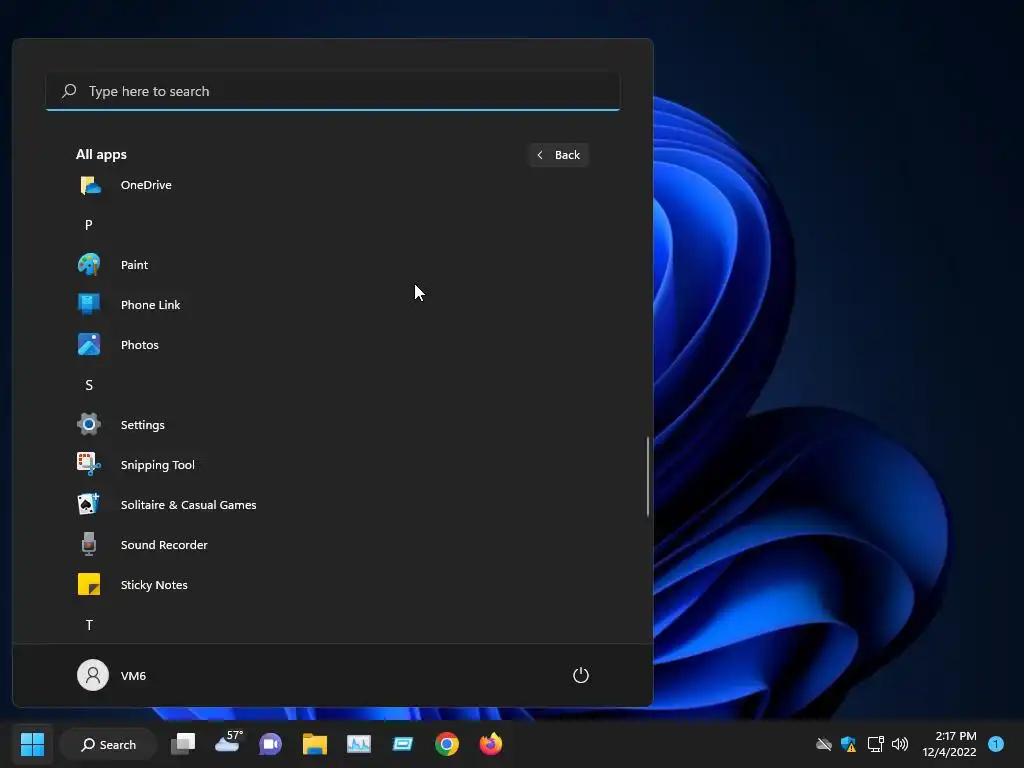Viewport: 1024px width, 768px height.
Task: Open the Chat app on taskbar
Action: (270, 744)
